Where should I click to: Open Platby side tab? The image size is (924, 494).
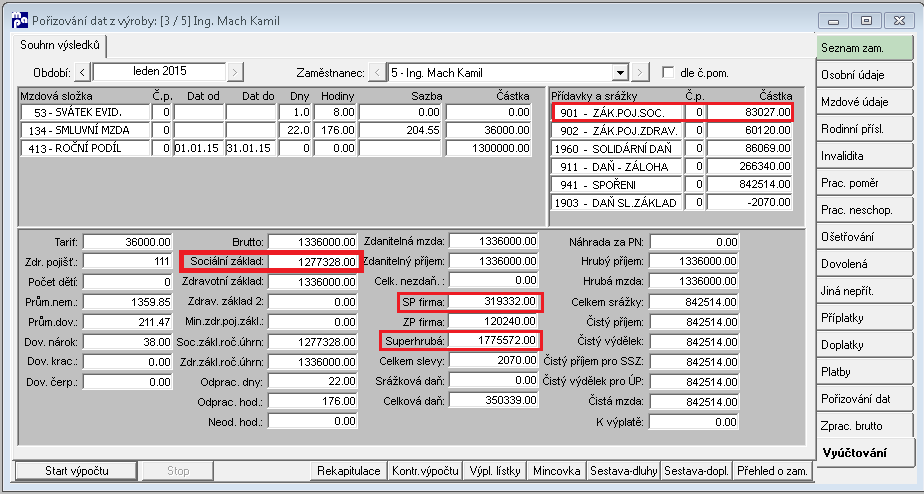(x=864, y=372)
